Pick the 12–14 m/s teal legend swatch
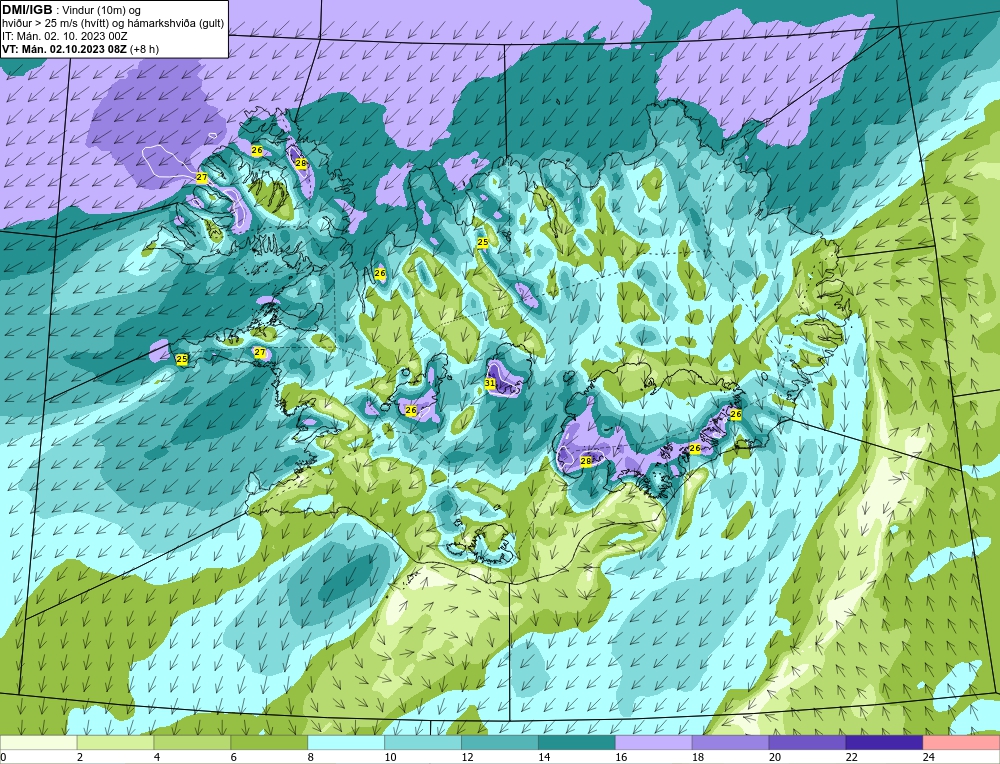Screen dimensions: 1000x764 pos(499,743)
